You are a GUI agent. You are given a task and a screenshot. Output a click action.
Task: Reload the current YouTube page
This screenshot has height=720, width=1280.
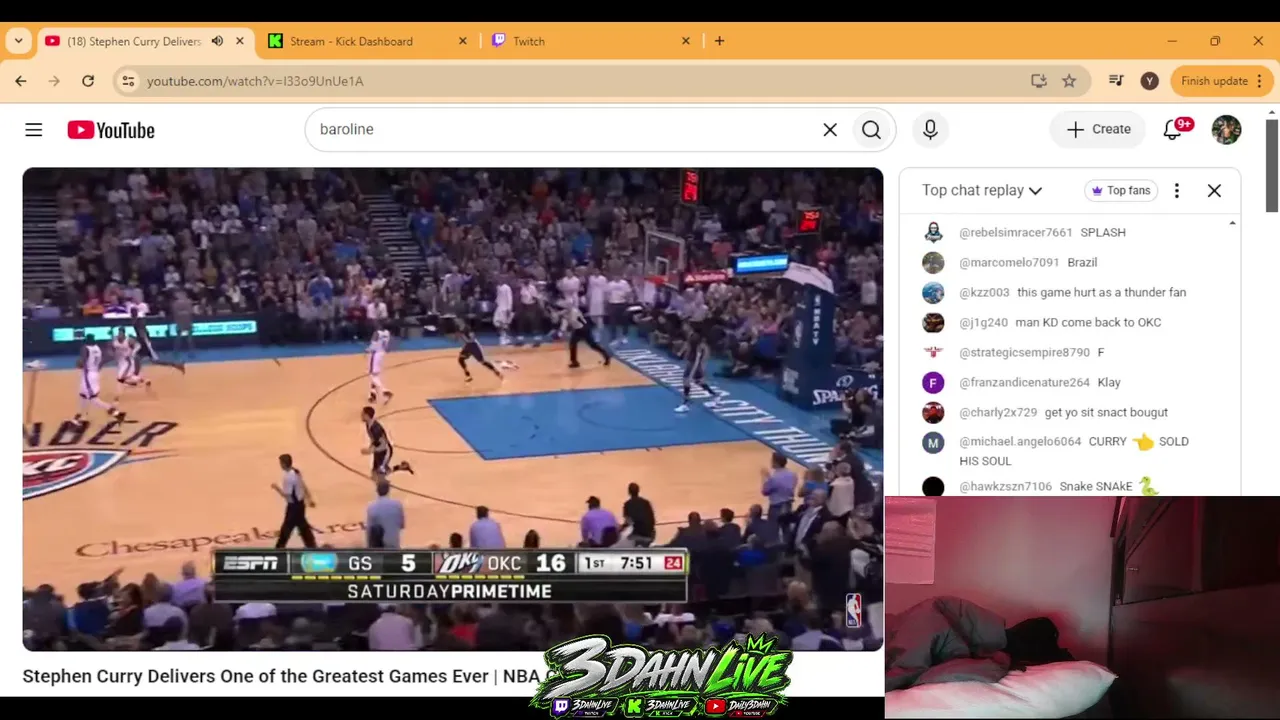pos(88,81)
